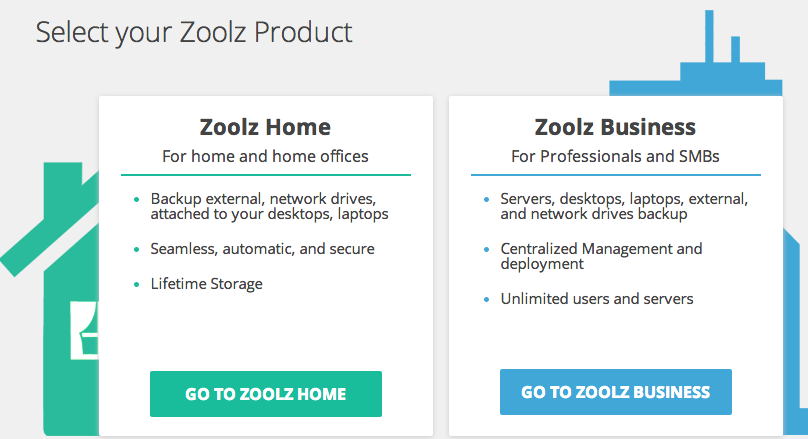Click the GO TO ZOOLZ BUSINESS button

(616, 392)
